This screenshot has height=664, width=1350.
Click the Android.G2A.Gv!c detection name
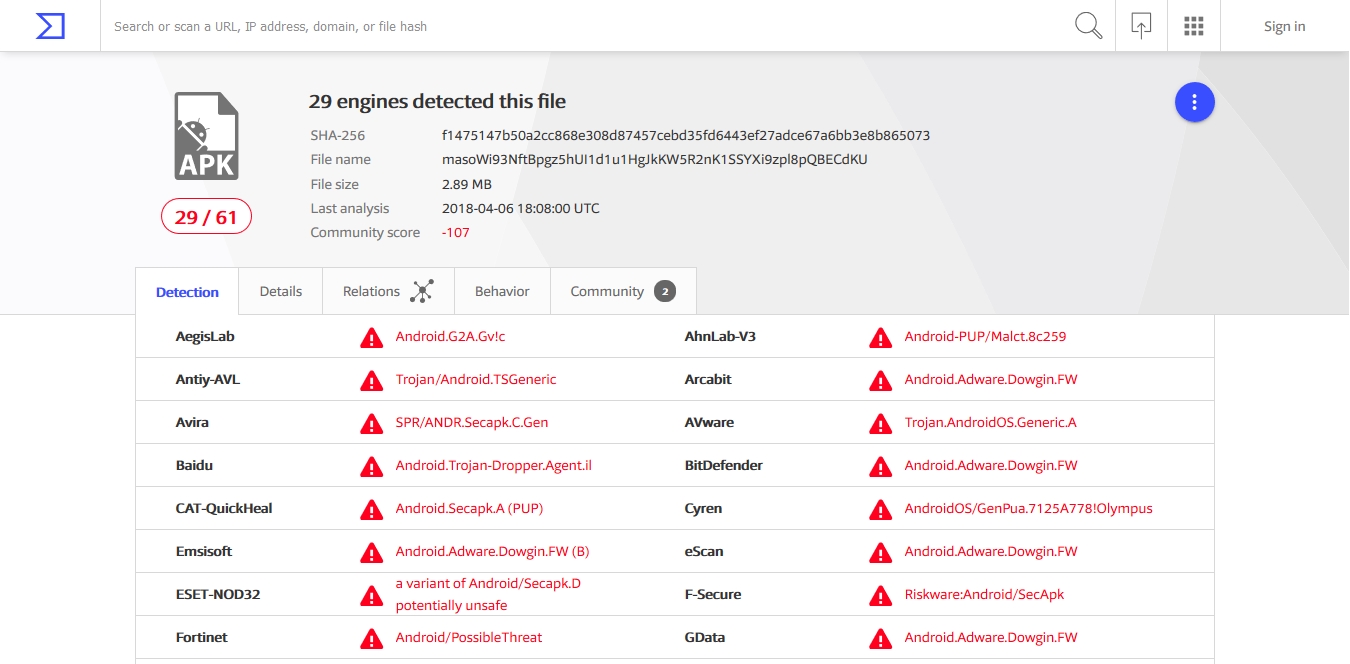(x=450, y=337)
